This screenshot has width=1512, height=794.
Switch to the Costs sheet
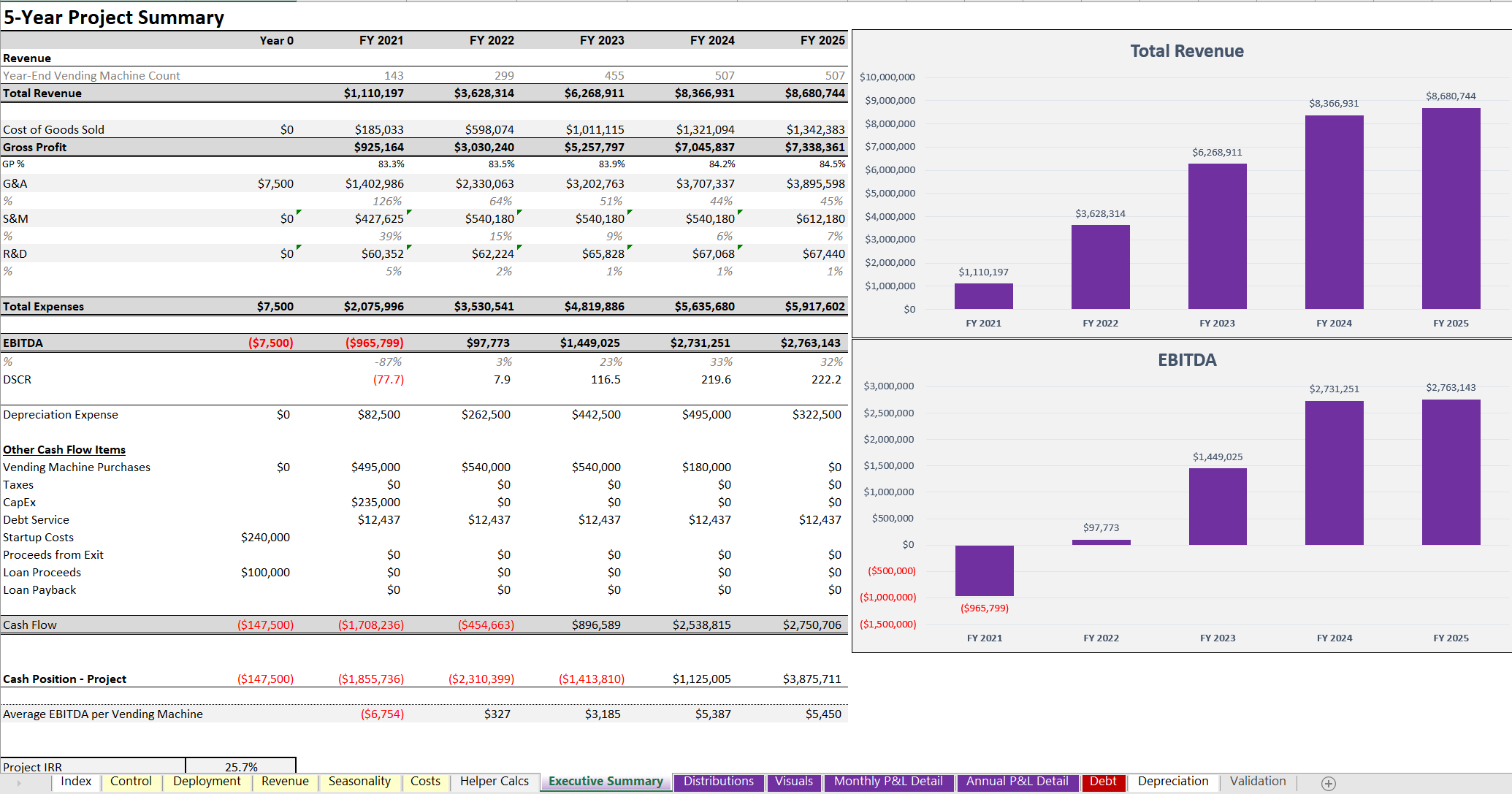click(x=425, y=782)
